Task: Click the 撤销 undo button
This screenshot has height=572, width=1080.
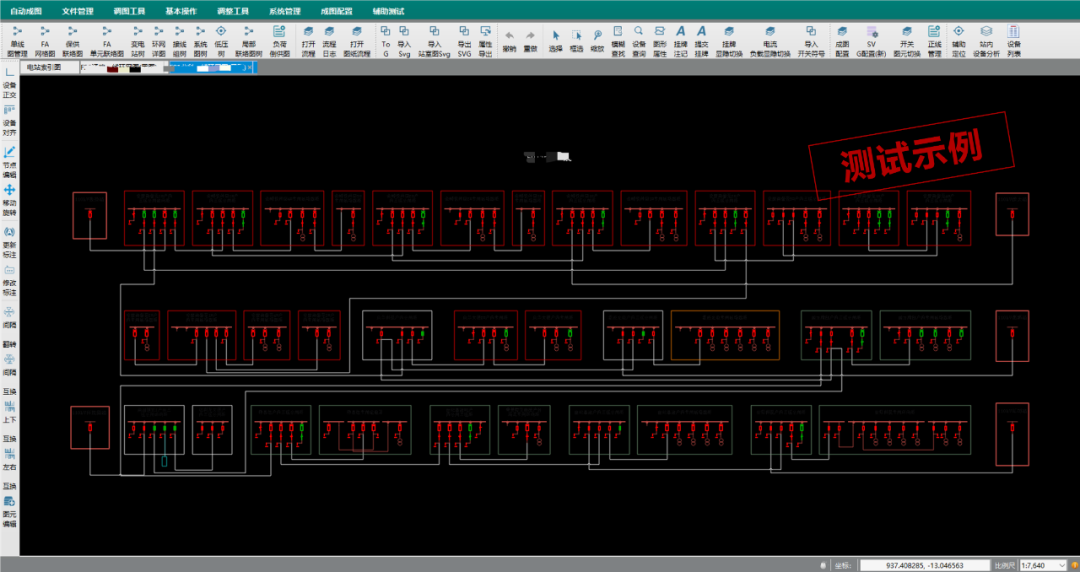Action: pos(509,40)
